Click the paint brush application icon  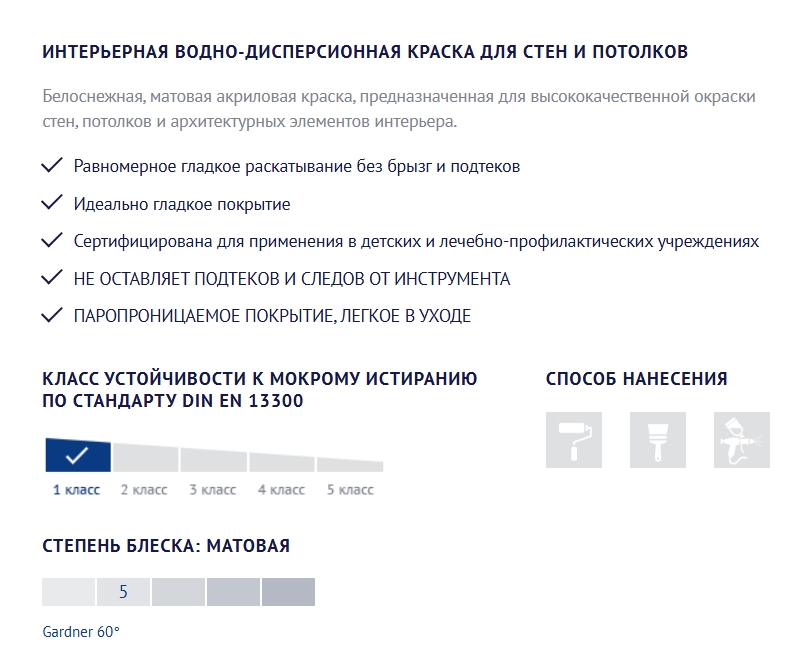(658, 440)
